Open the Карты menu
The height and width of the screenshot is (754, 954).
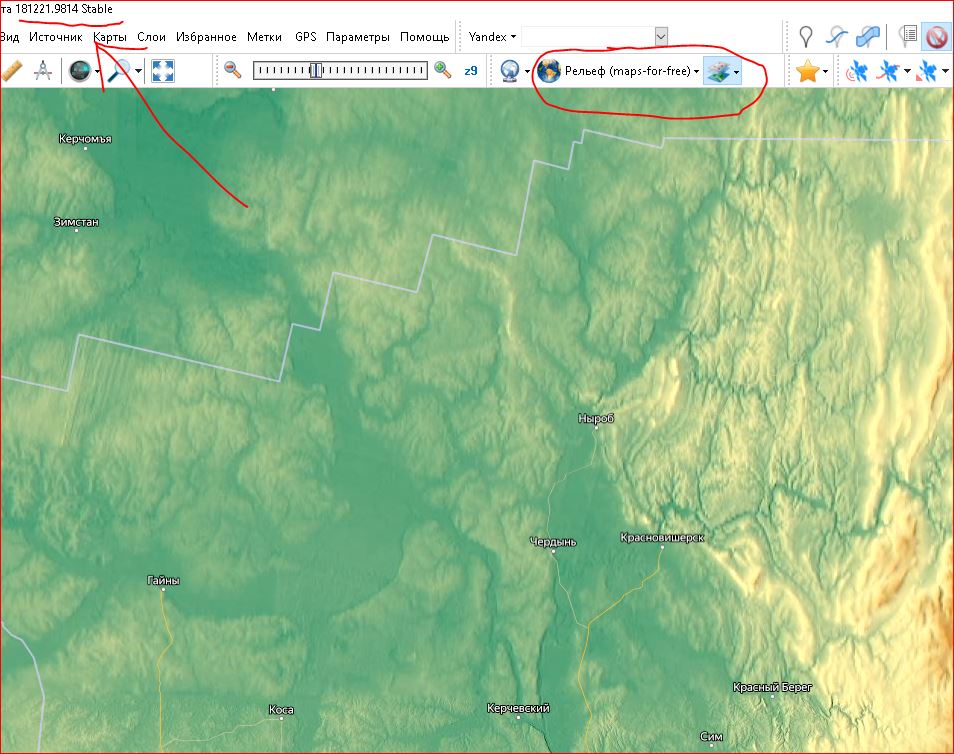[x=110, y=37]
